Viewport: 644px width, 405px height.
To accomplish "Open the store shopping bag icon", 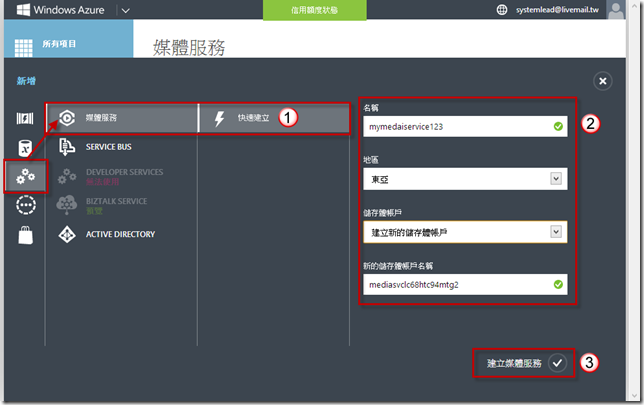I will point(25,235).
